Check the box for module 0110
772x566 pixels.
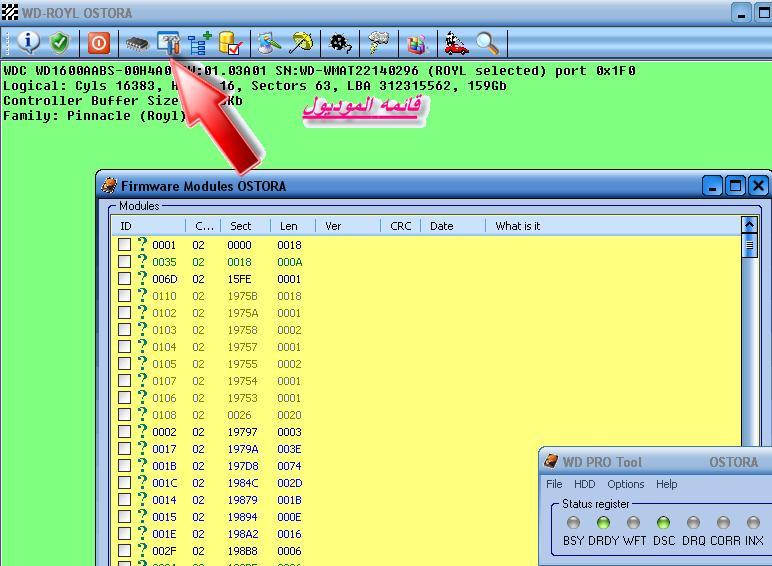pos(125,295)
